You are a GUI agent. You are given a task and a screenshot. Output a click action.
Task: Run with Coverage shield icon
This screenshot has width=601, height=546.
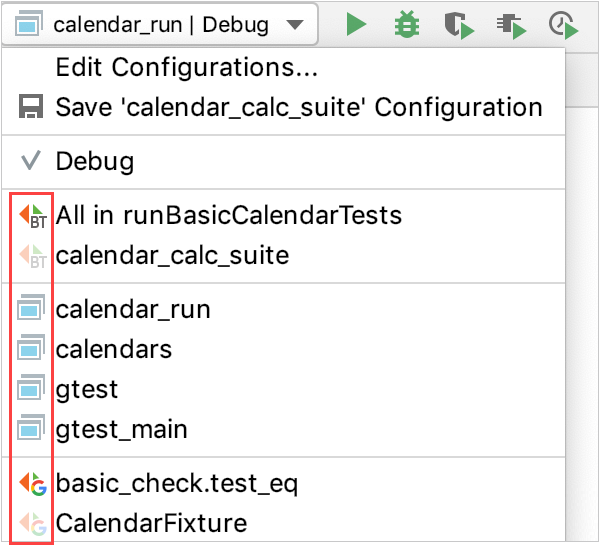coord(459,25)
